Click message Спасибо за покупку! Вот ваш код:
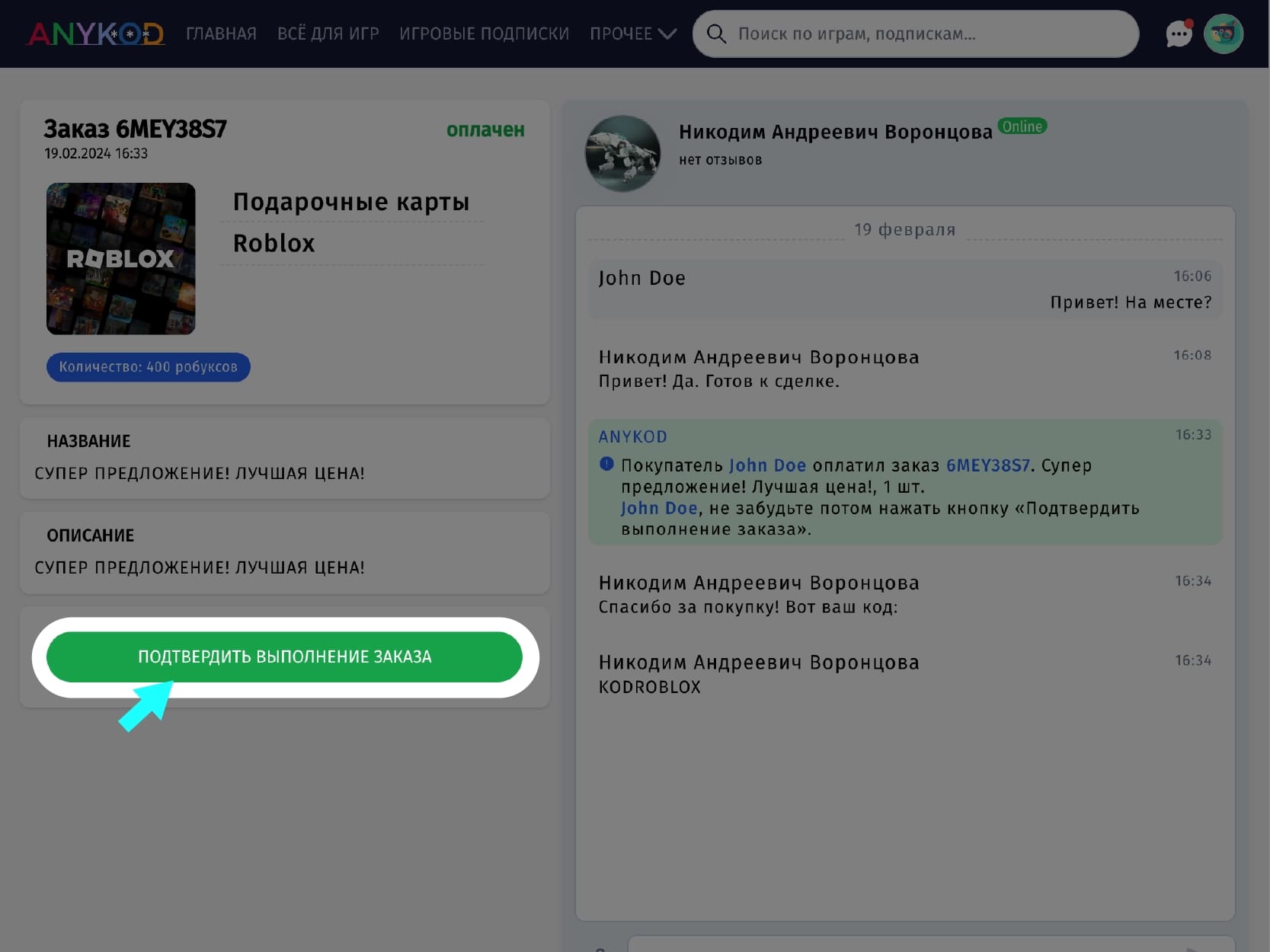Image resolution: width=1270 pixels, height=952 pixels. point(748,607)
